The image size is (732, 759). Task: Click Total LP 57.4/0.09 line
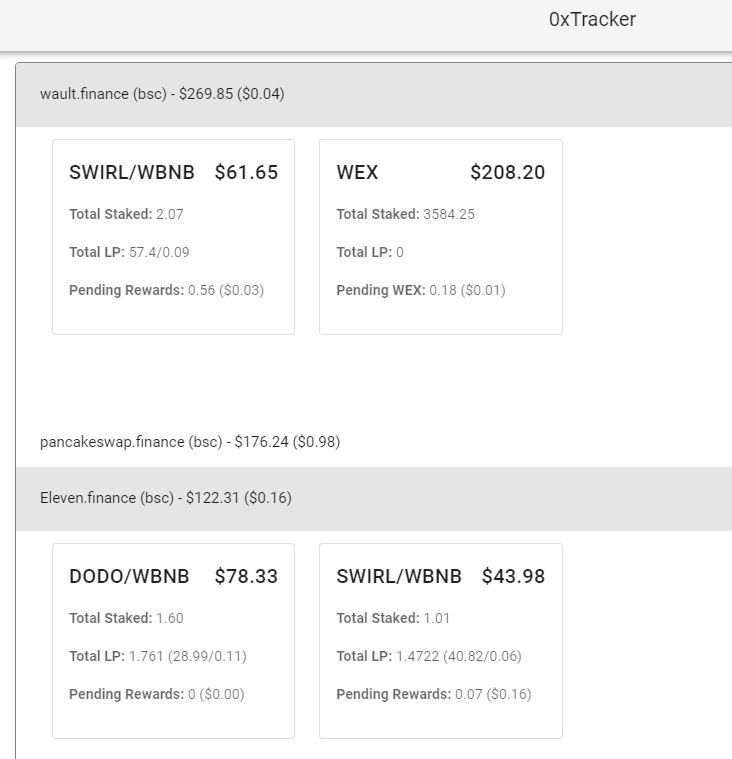129,252
